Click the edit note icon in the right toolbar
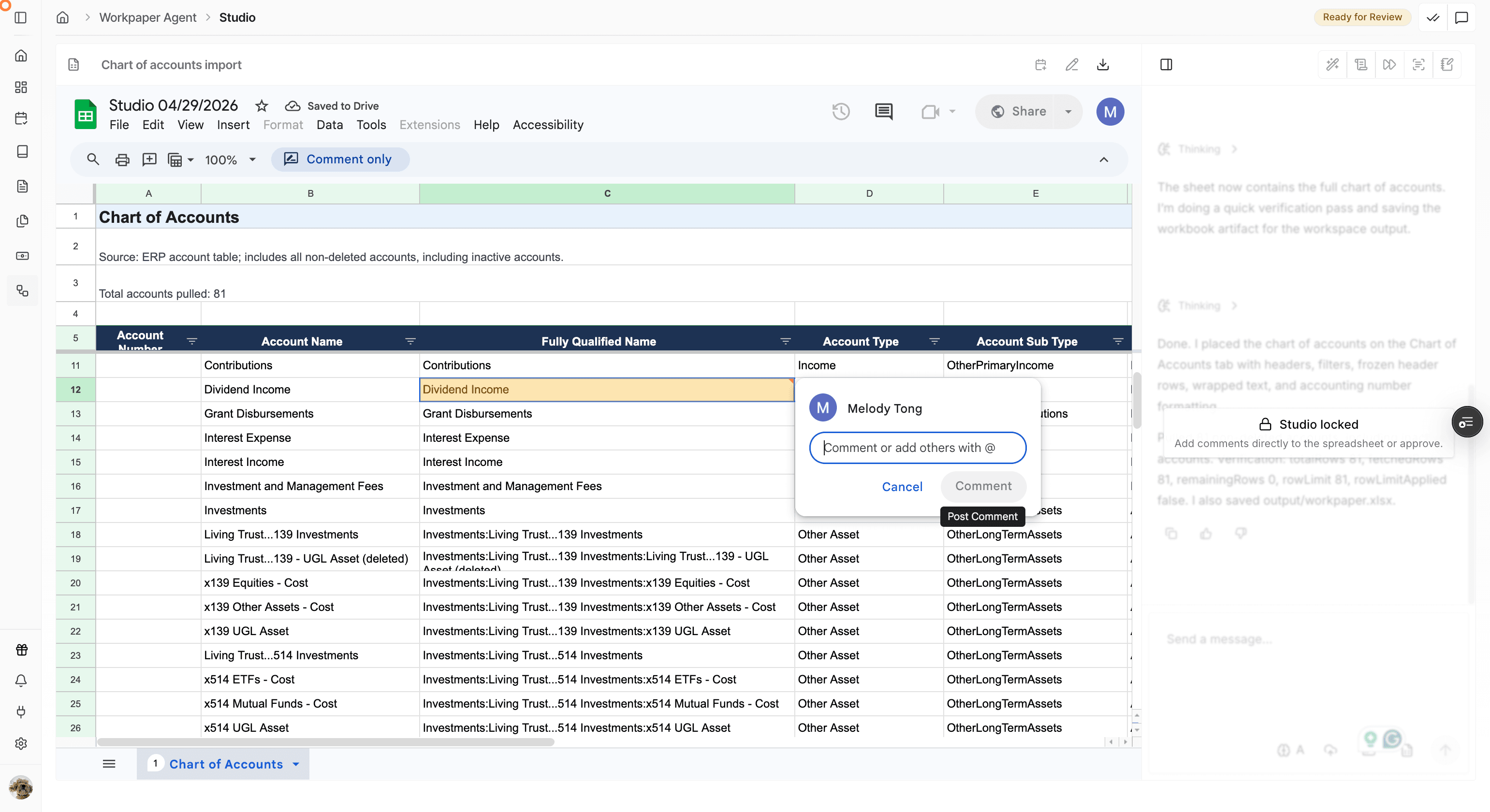The width and height of the screenshot is (1490, 812). pyautogui.click(x=1447, y=65)
